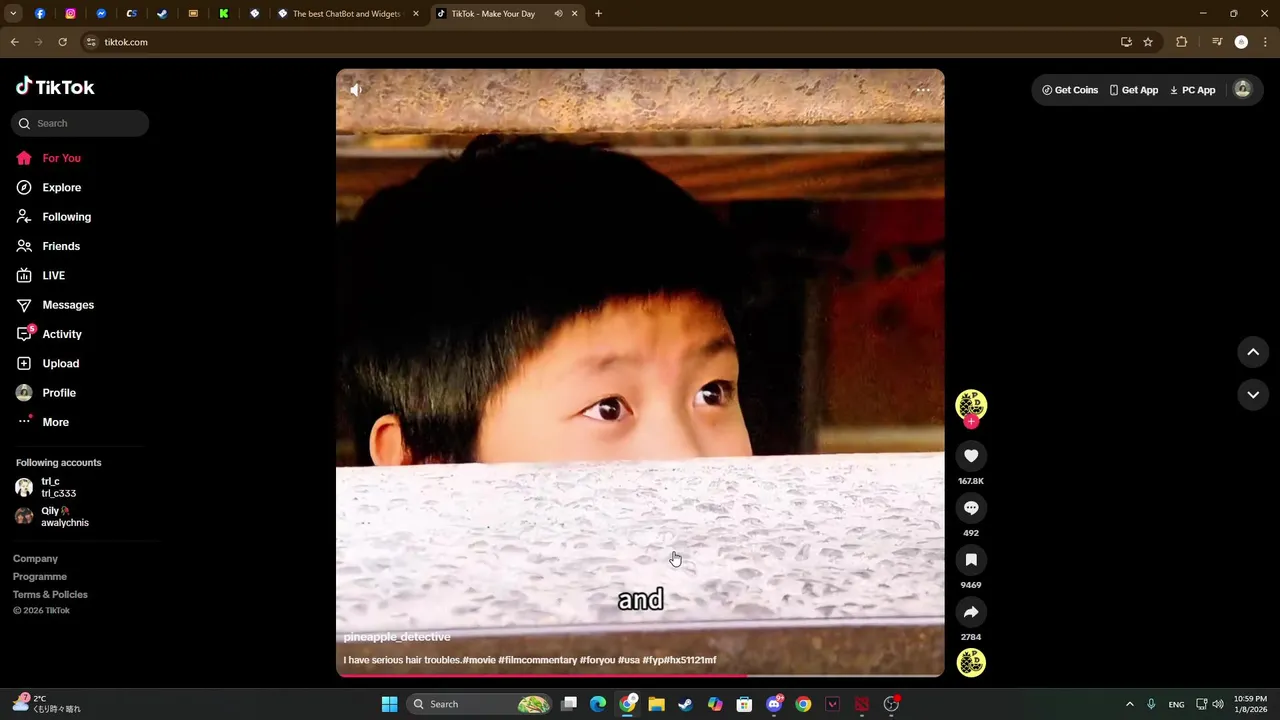Viewport: 1280px width, 720px height.
Task: Like the video with the heart icon
Action: 971,456
